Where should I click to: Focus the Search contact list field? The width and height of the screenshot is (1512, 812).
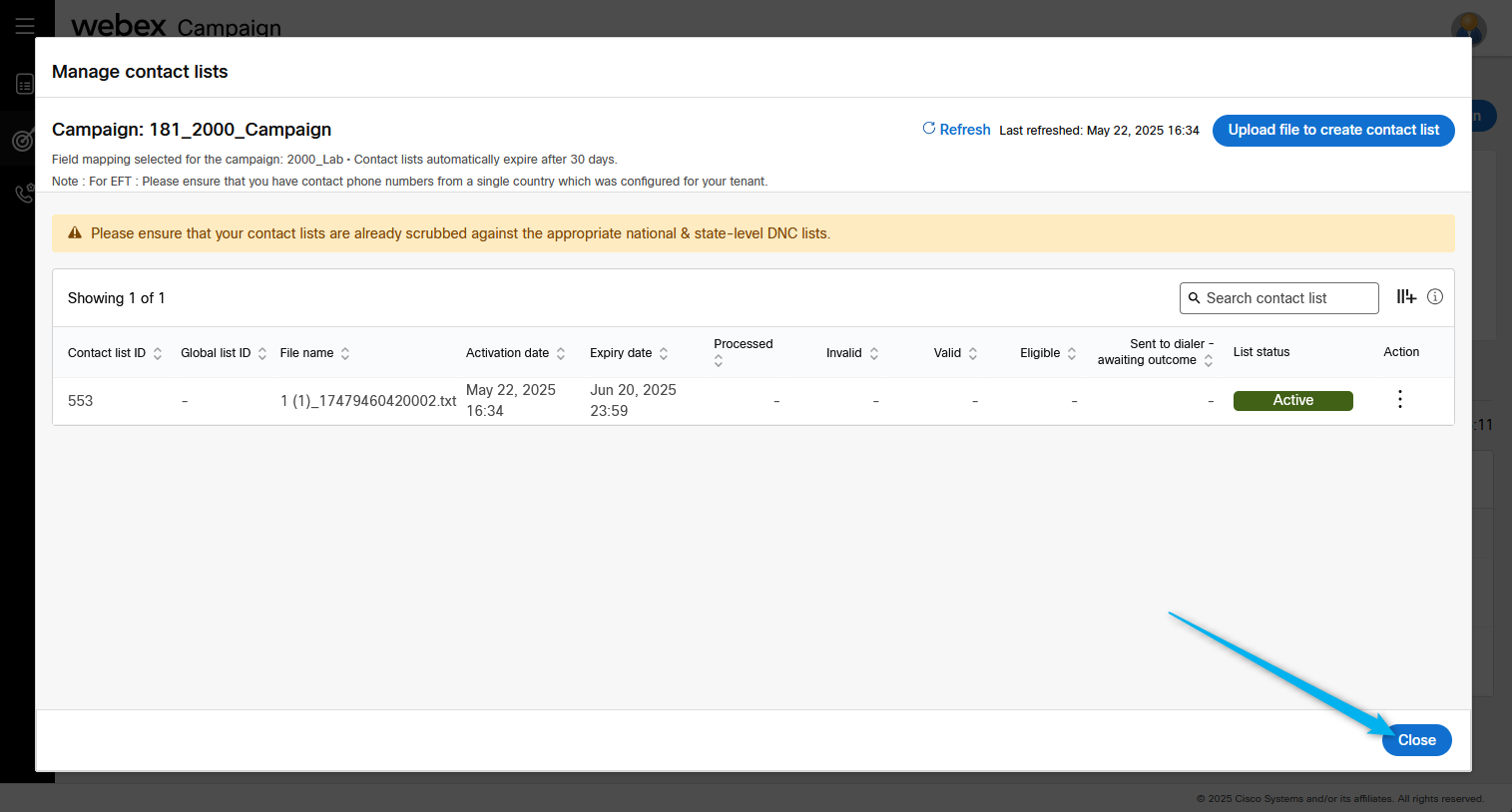[x=1287, y=298]
